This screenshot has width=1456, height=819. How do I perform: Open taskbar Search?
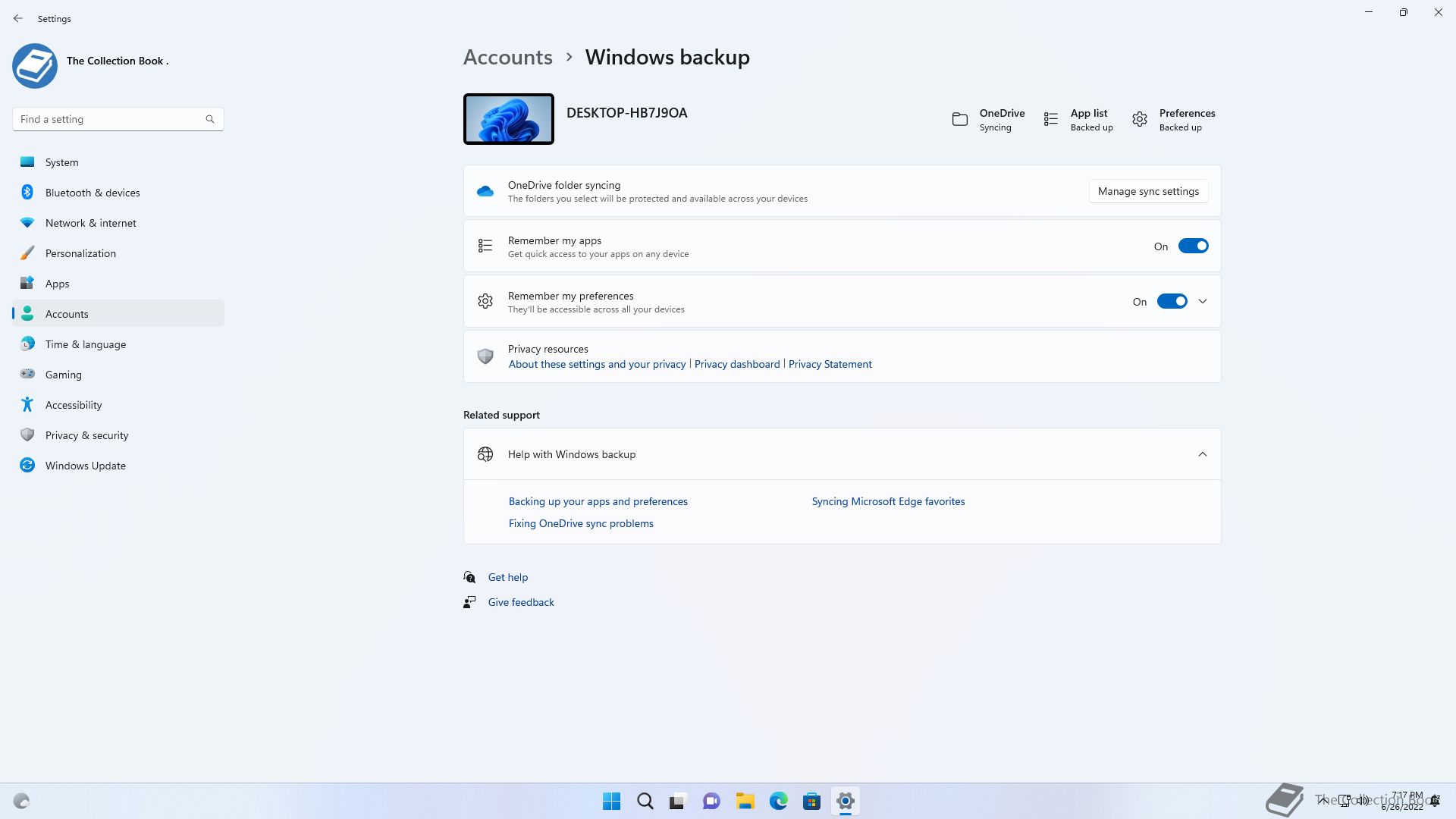[x=645, y=801]
